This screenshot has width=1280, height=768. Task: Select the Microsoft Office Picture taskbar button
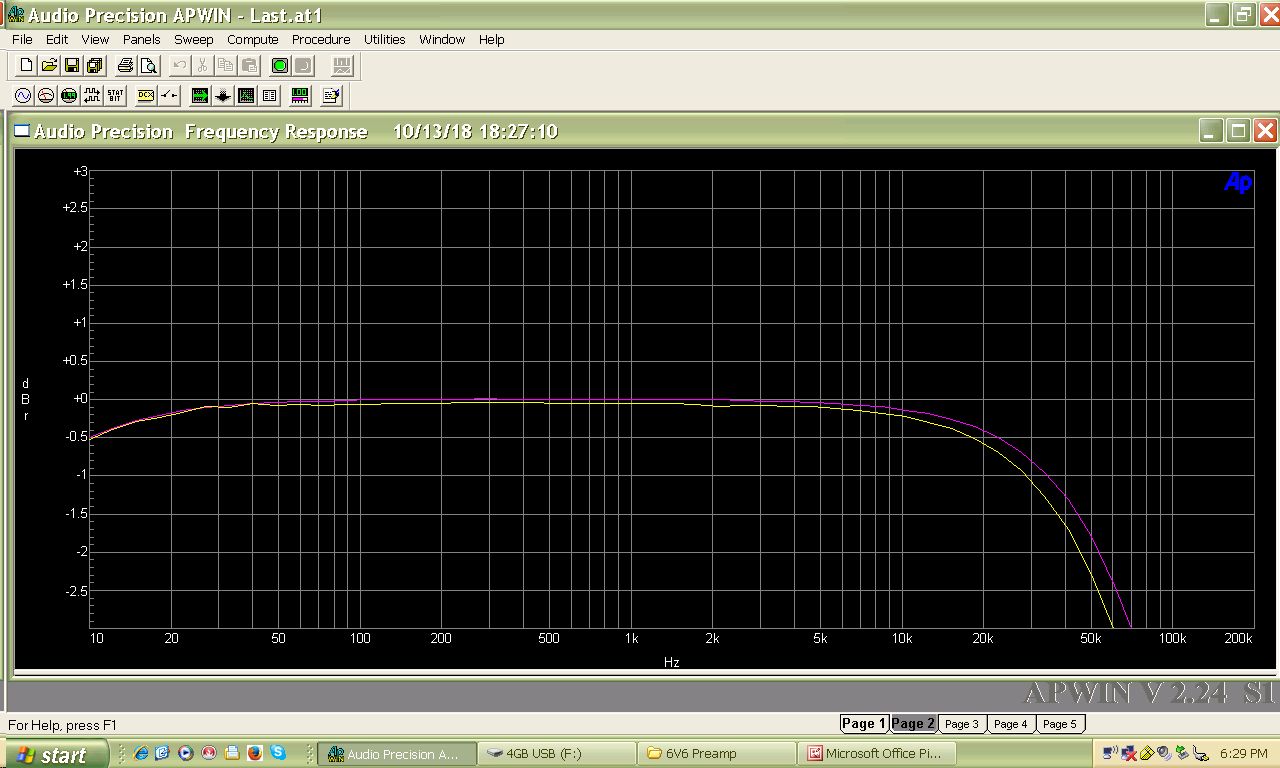876,754
